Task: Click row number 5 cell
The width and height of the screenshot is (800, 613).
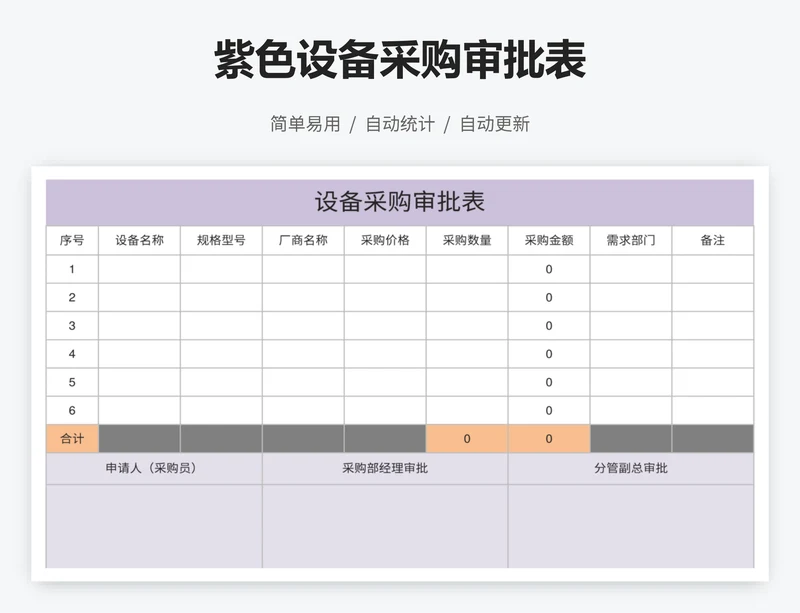Action: [72, 382]
